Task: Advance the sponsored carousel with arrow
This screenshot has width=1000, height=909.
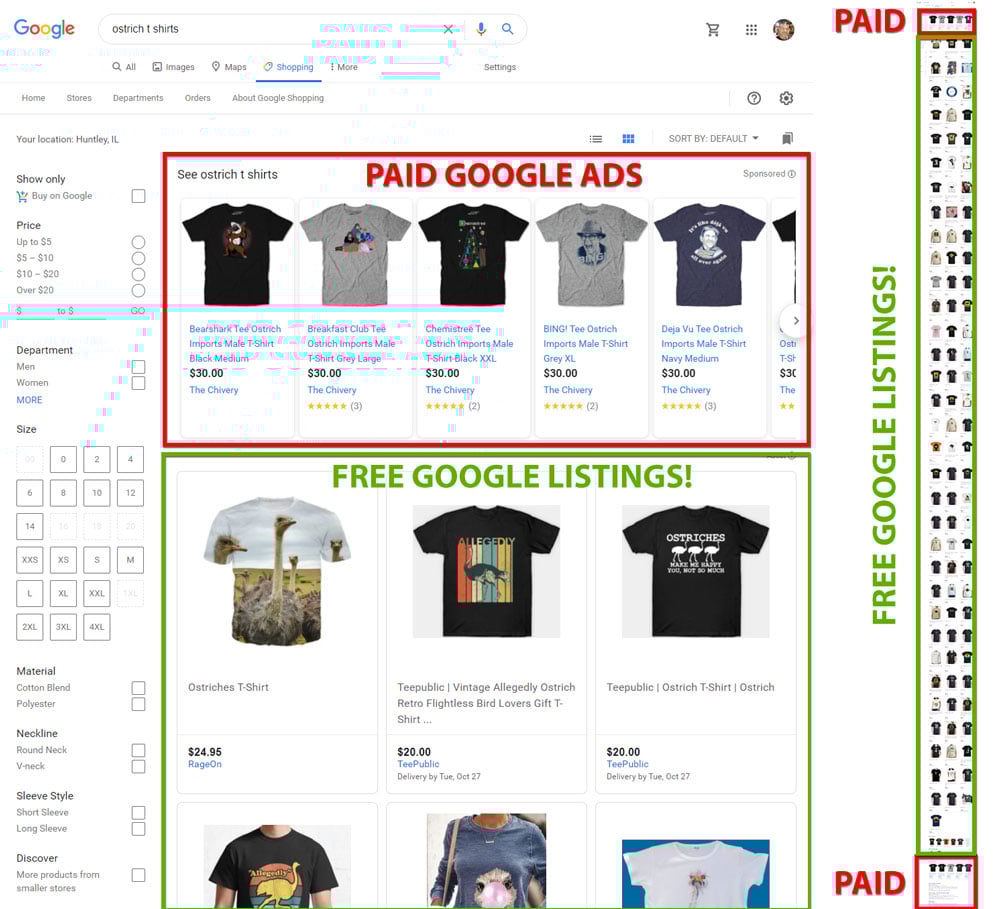Action: tap(794, 321)
